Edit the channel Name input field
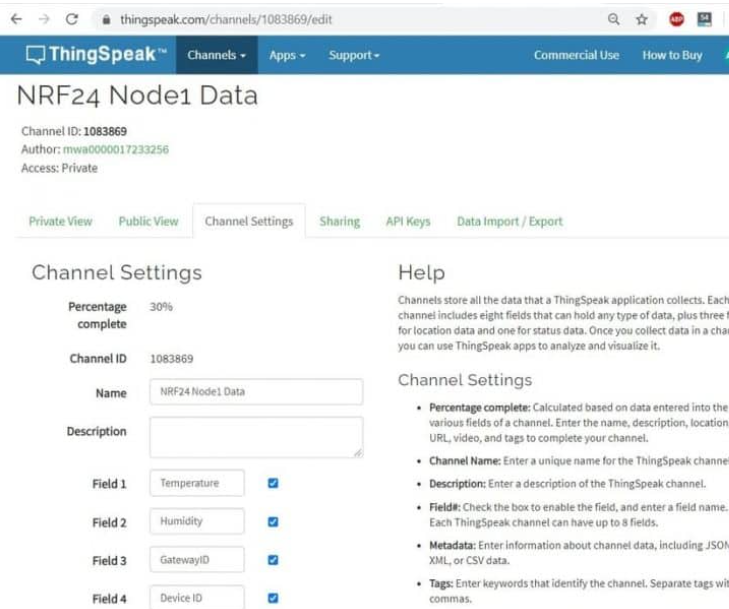Screen dimensions: 729x609 tap(256, 392)
